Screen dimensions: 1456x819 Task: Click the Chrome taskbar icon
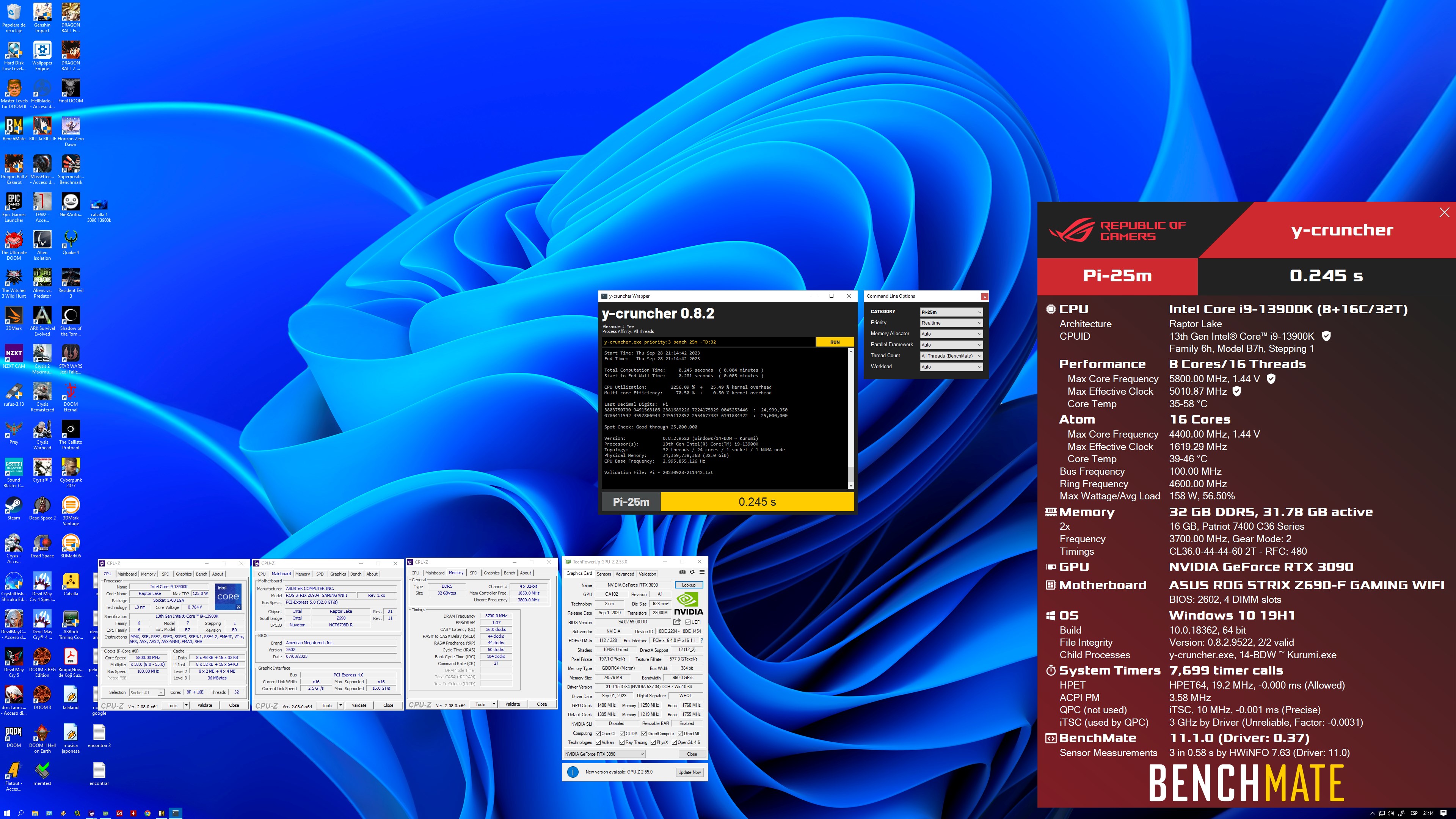147,813
